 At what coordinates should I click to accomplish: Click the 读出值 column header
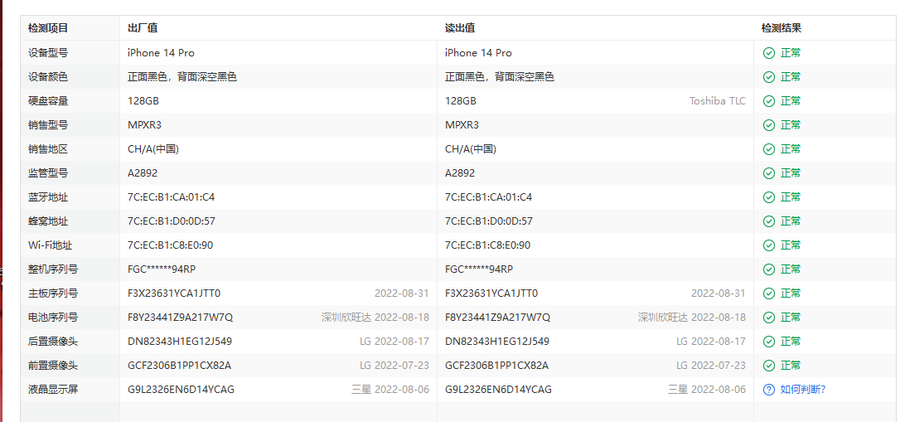460,28
